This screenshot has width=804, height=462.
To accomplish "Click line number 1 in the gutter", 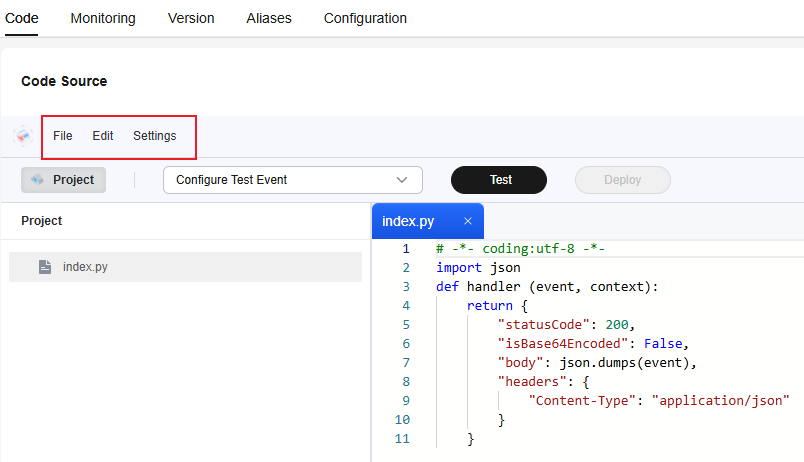I will click(406, 249).
